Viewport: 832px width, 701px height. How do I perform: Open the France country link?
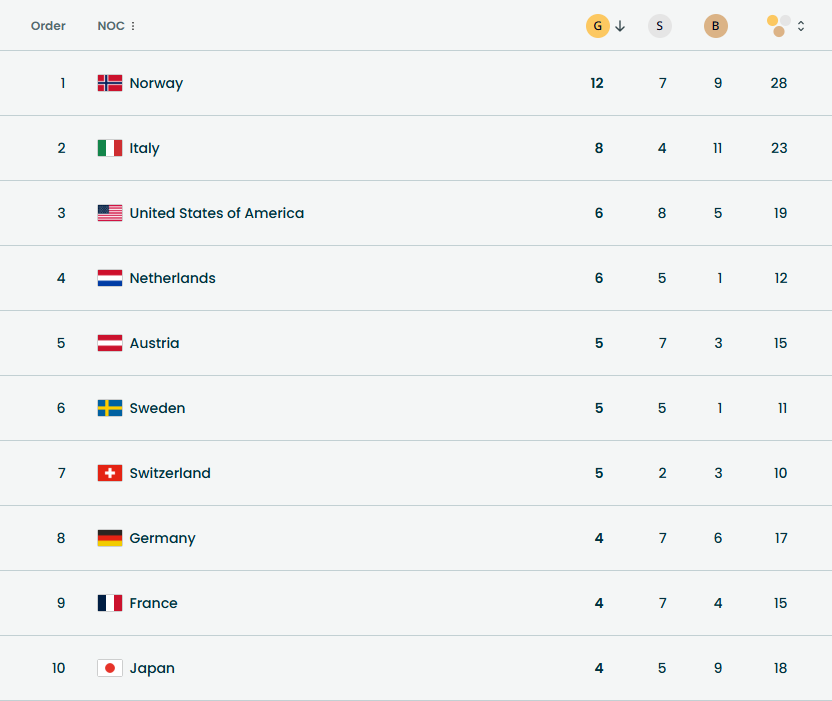click(153, 603)
